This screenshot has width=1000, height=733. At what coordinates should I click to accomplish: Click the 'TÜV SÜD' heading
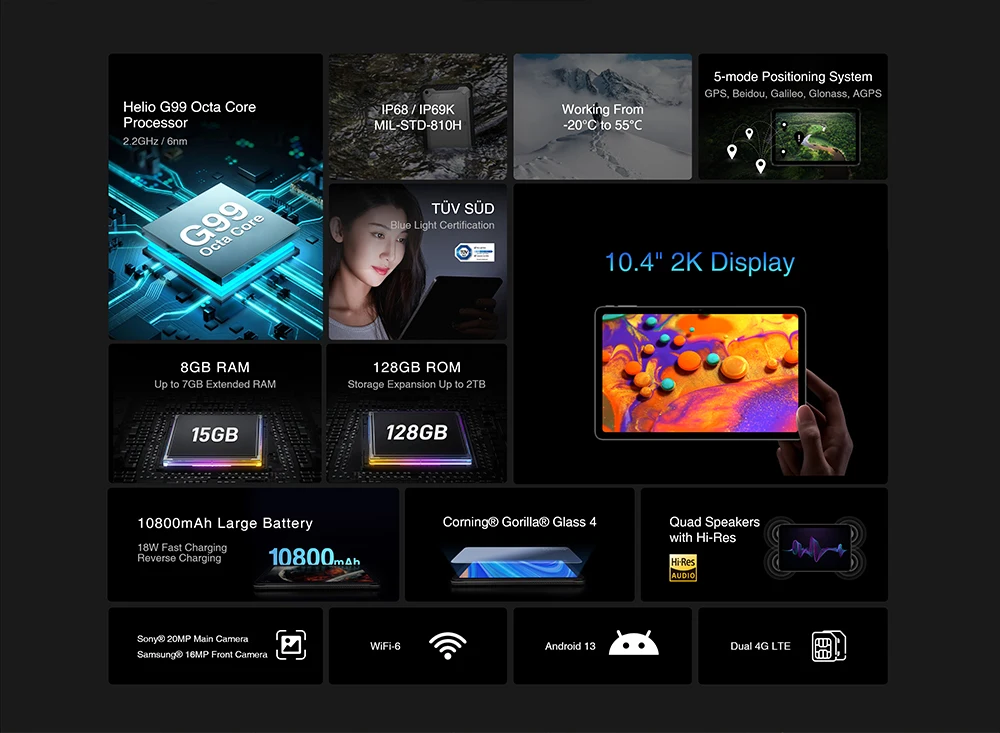463,209
